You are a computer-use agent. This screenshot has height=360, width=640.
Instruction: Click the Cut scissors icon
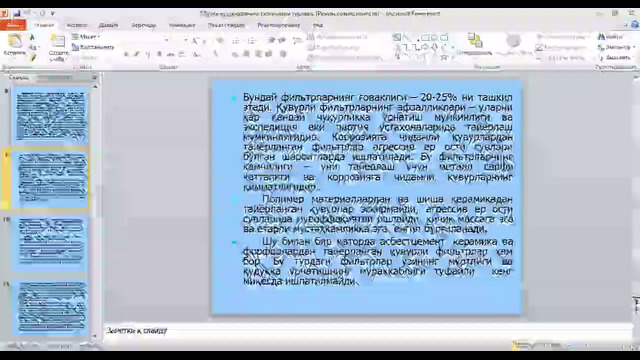(32, 38)
